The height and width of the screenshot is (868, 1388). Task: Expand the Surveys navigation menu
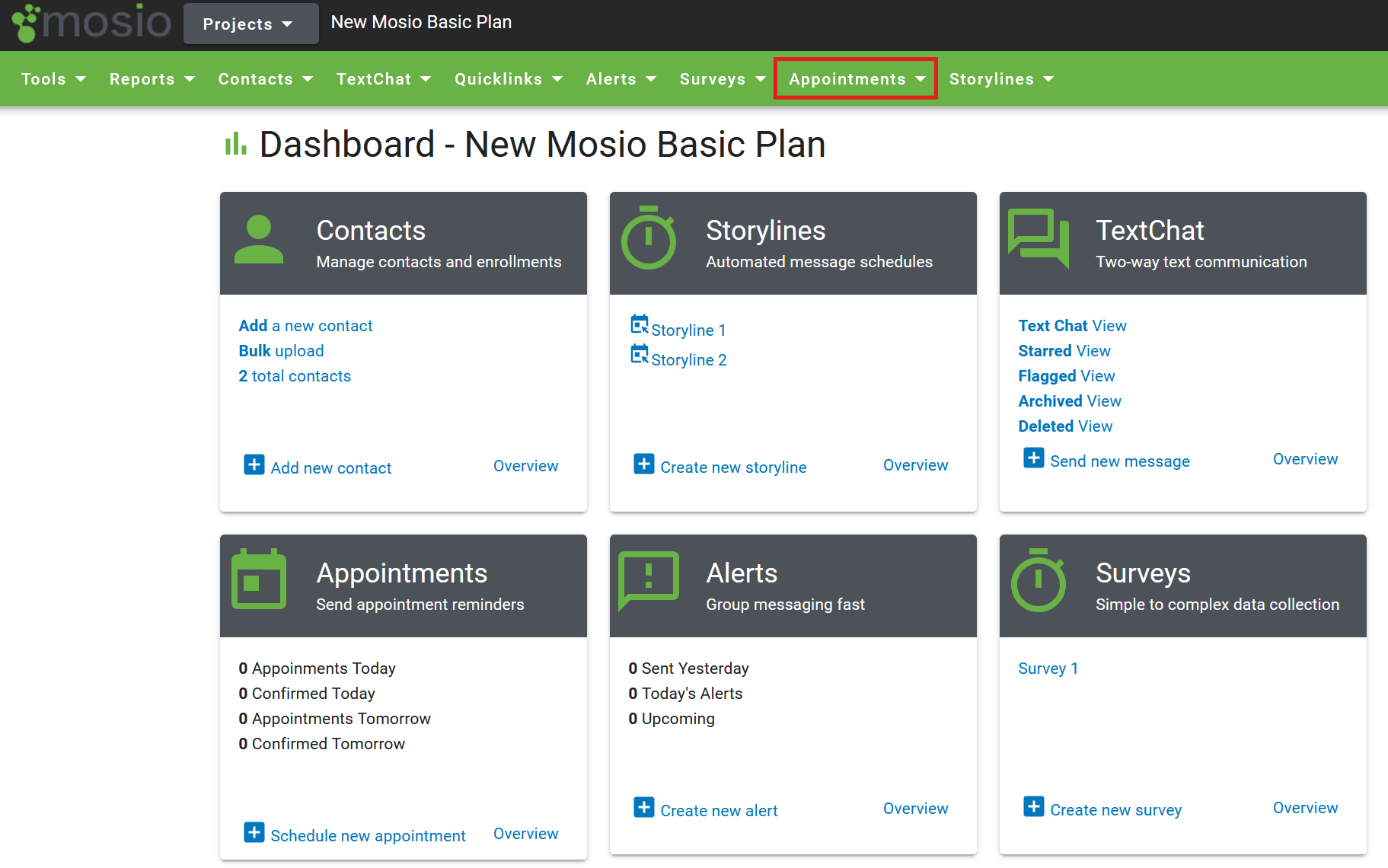723,79
